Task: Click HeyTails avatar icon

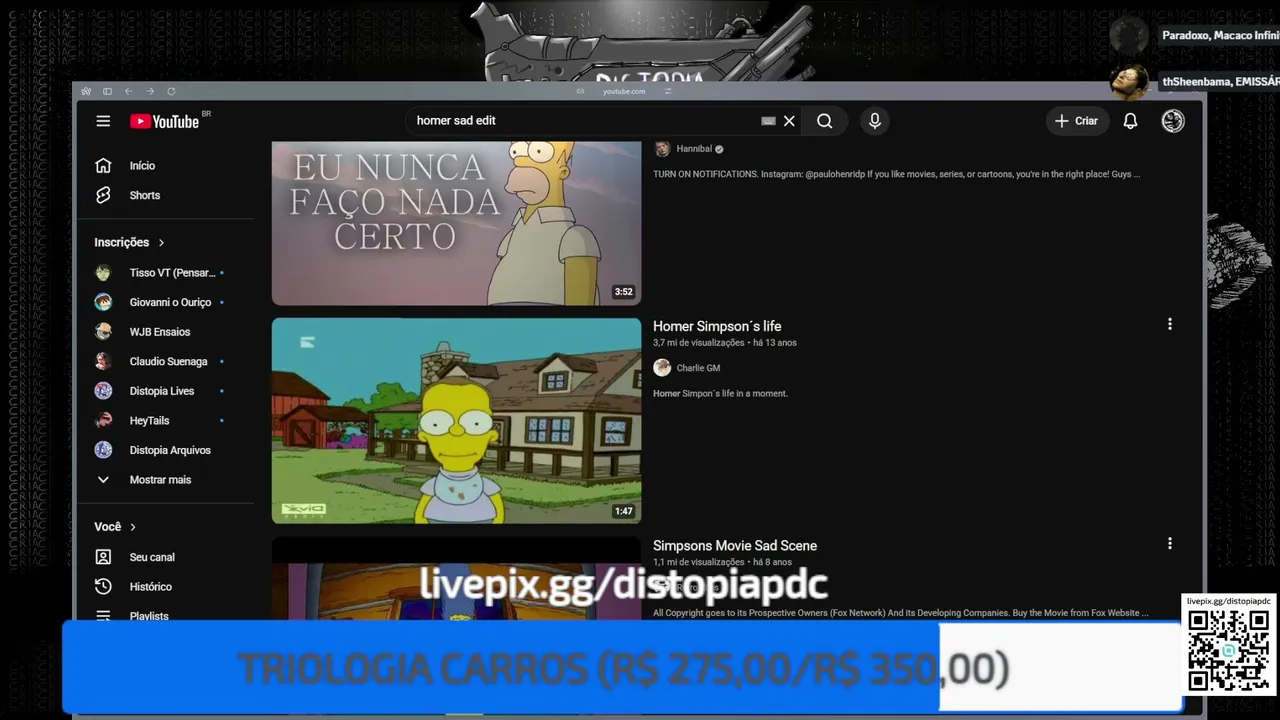Action: coord(103,421)
